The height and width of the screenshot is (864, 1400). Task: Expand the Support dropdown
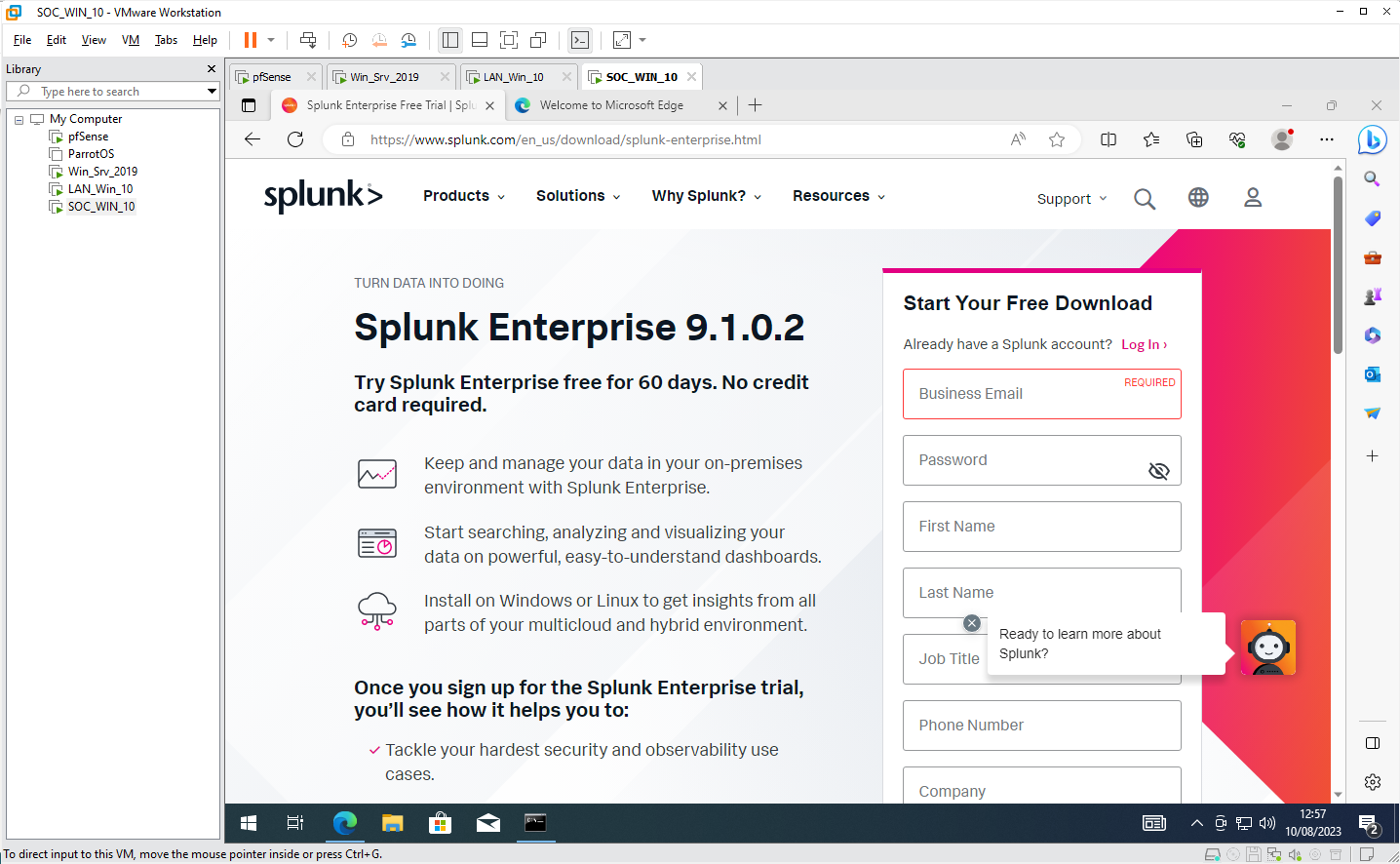1072,199
